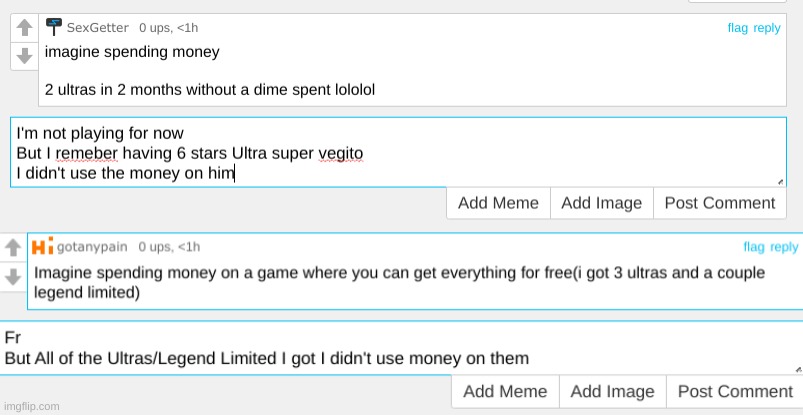
Task: Click gotanypain's user avatar icon
Action: pyautogui.click(x=42, y=246)
